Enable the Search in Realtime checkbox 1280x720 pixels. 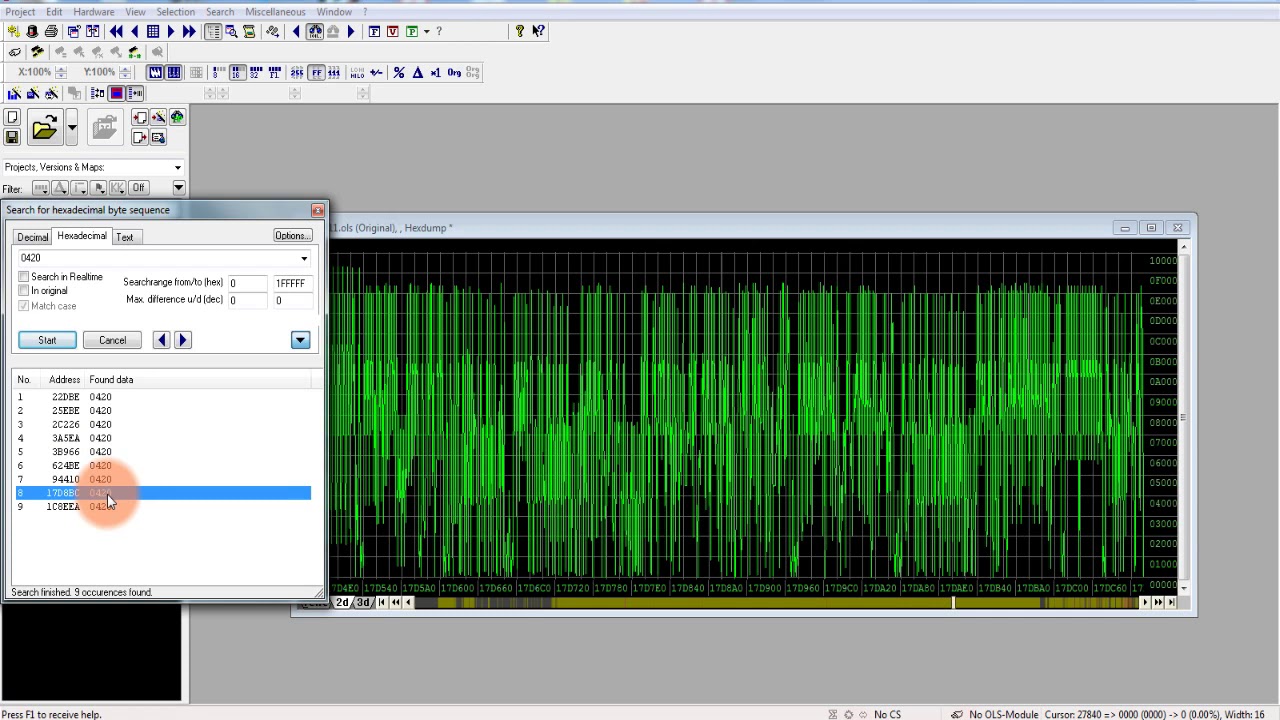(24, 277)
